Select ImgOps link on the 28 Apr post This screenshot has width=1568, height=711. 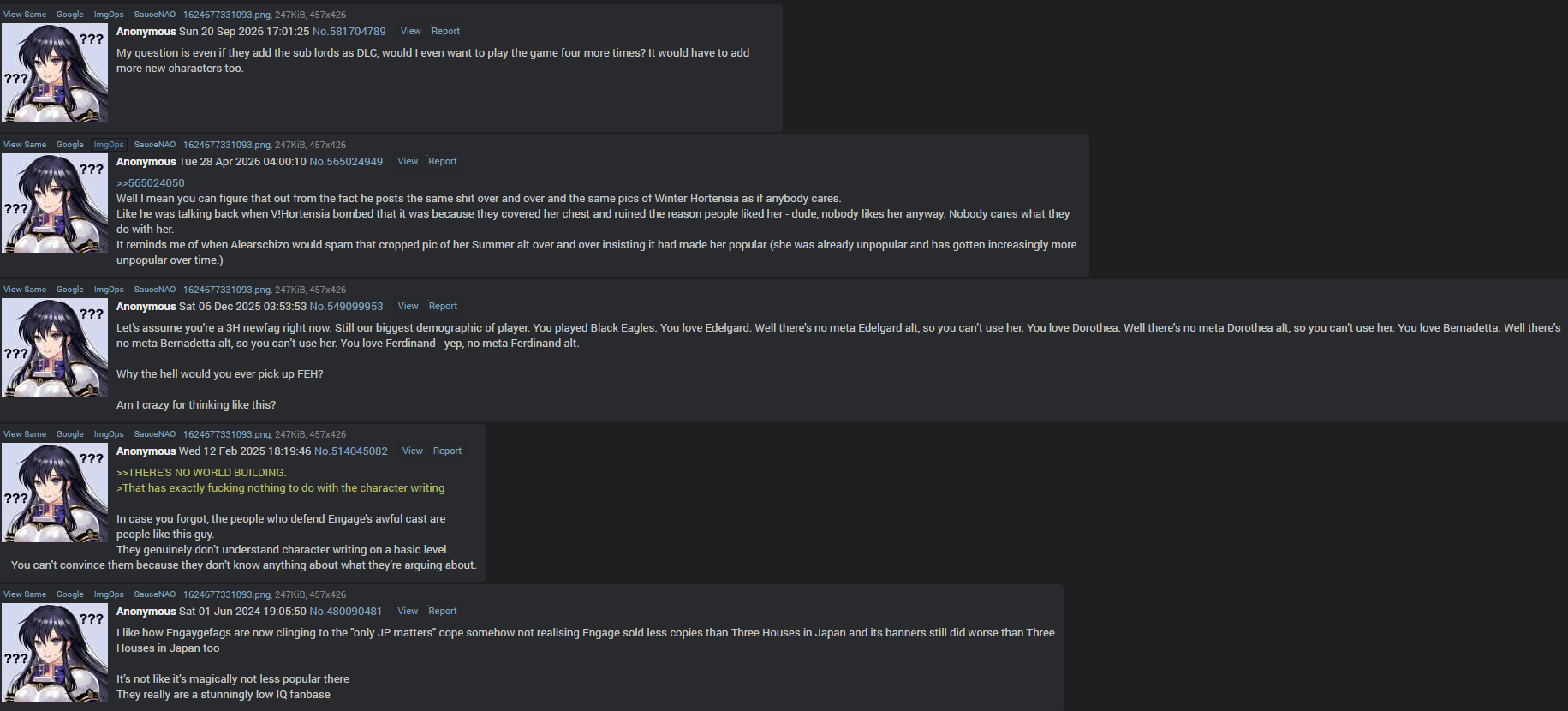pyautogui.click(x=109, y=145)
